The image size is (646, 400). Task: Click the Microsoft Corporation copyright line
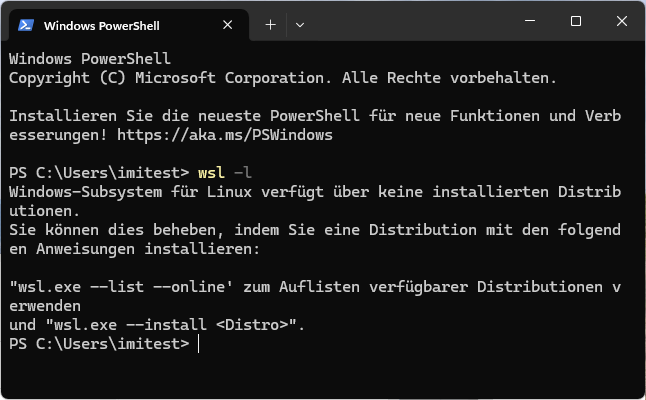coord(283,77)
